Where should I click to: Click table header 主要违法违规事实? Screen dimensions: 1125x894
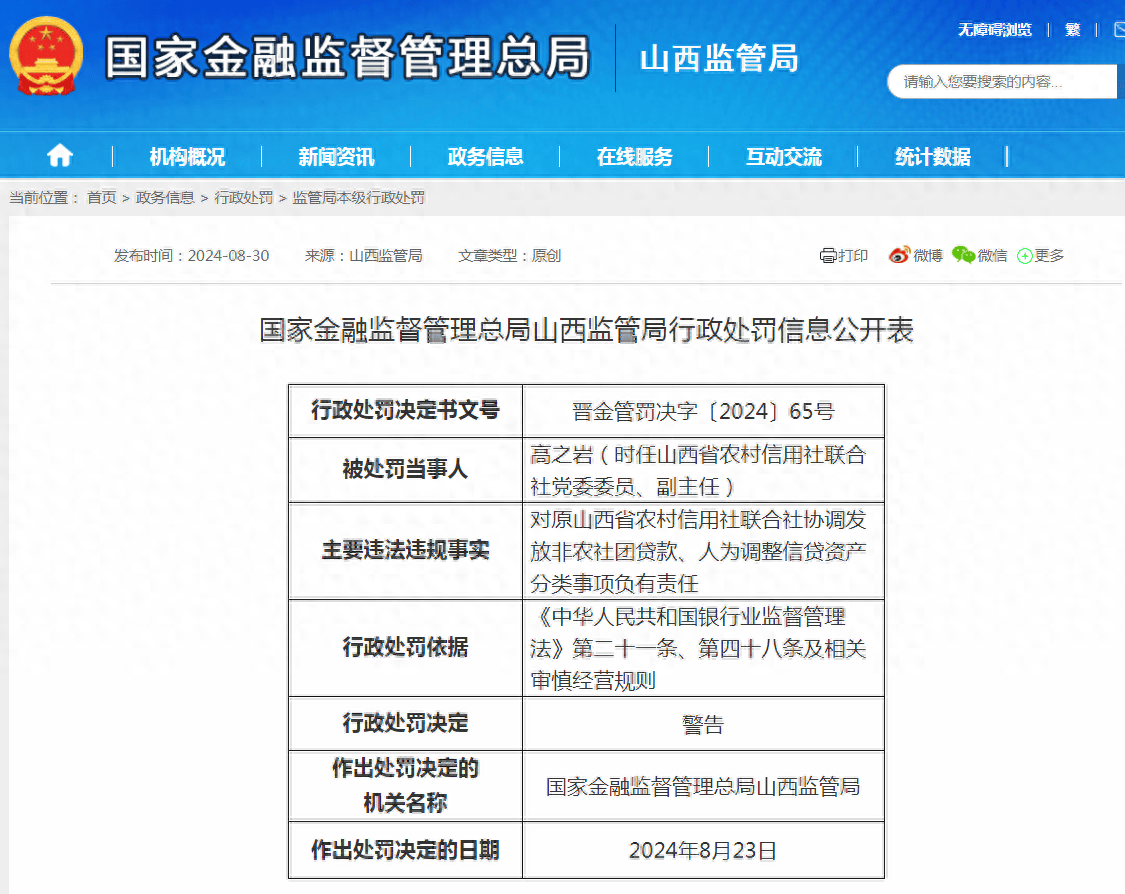[405, 550]
